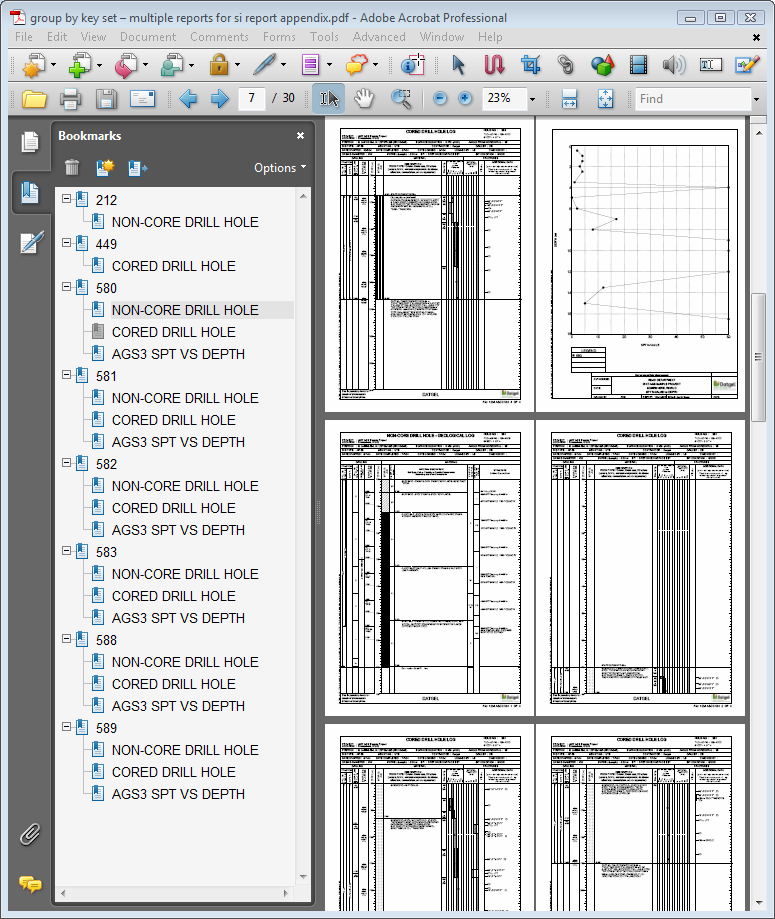
Task: Open the Pages panel icon
Action: pos(31,142)
